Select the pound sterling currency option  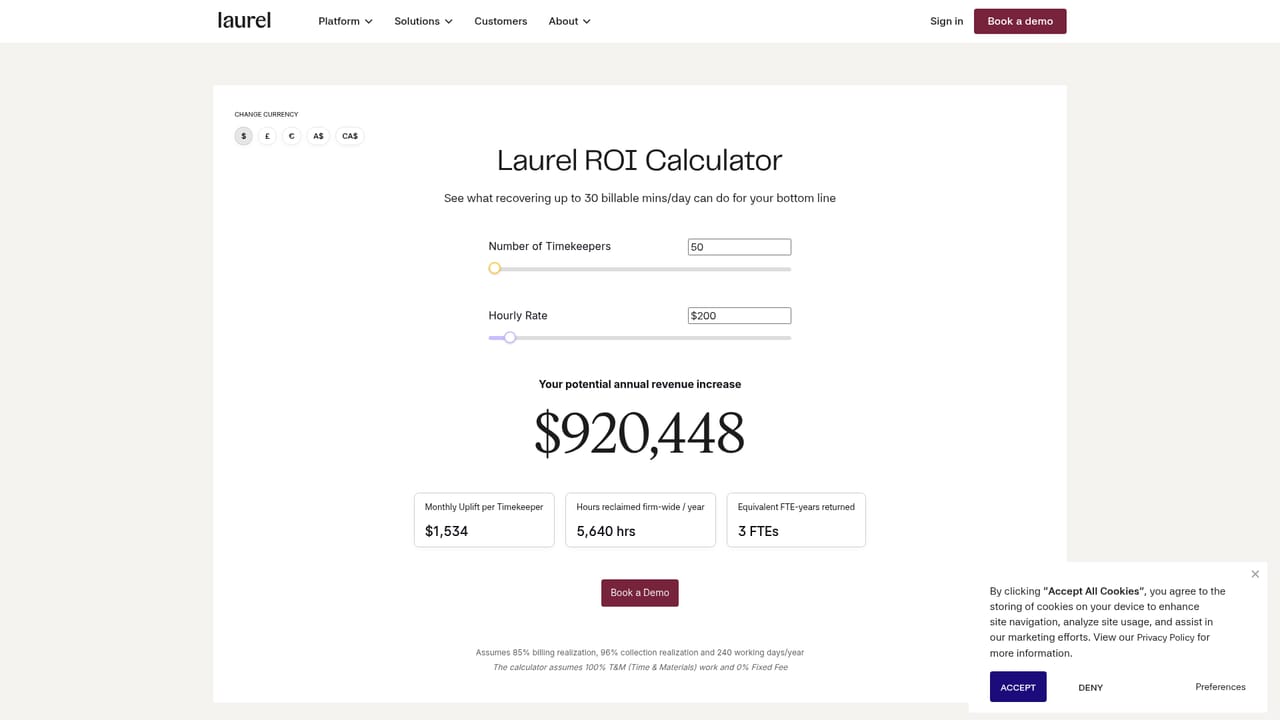click(x=267, y=136)
